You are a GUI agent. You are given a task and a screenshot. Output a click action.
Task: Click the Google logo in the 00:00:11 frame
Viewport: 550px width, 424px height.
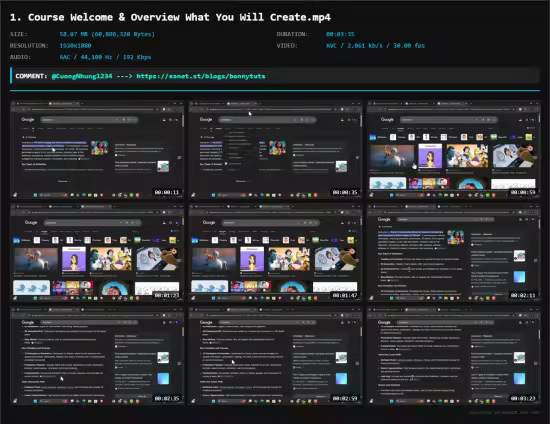[28, 120]
